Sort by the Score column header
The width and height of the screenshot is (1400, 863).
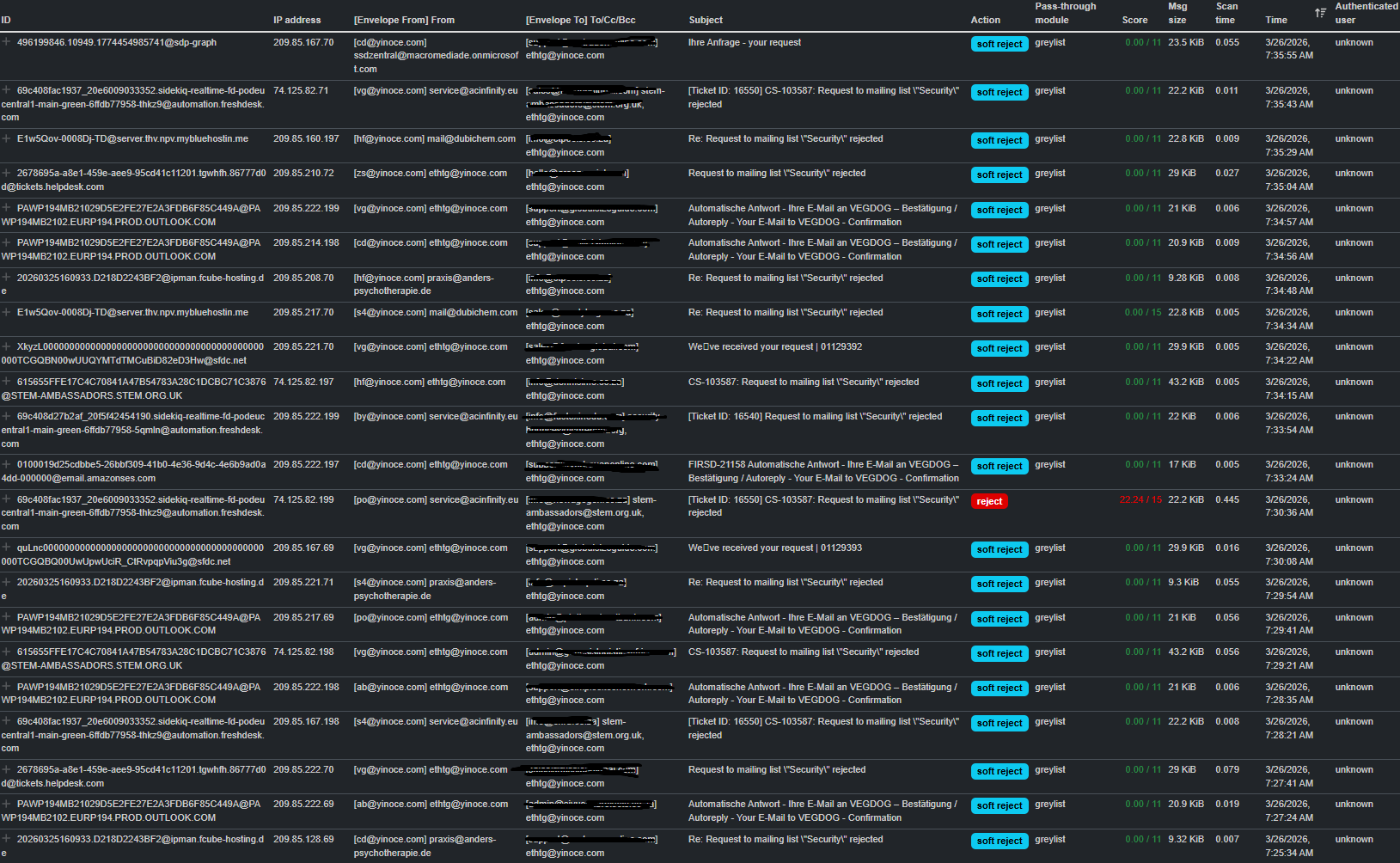(x=1134, y=20)
